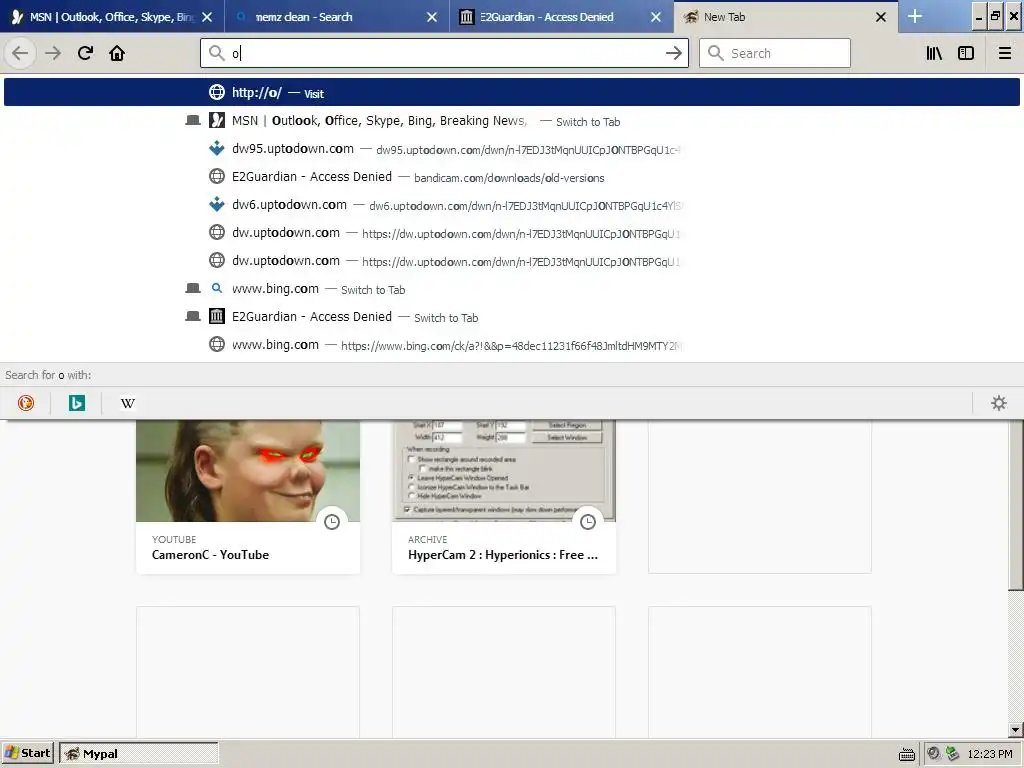Click the magnifier icon in address bar
This screenshot has width=1024, height=768.
click(x=216, y=53)
